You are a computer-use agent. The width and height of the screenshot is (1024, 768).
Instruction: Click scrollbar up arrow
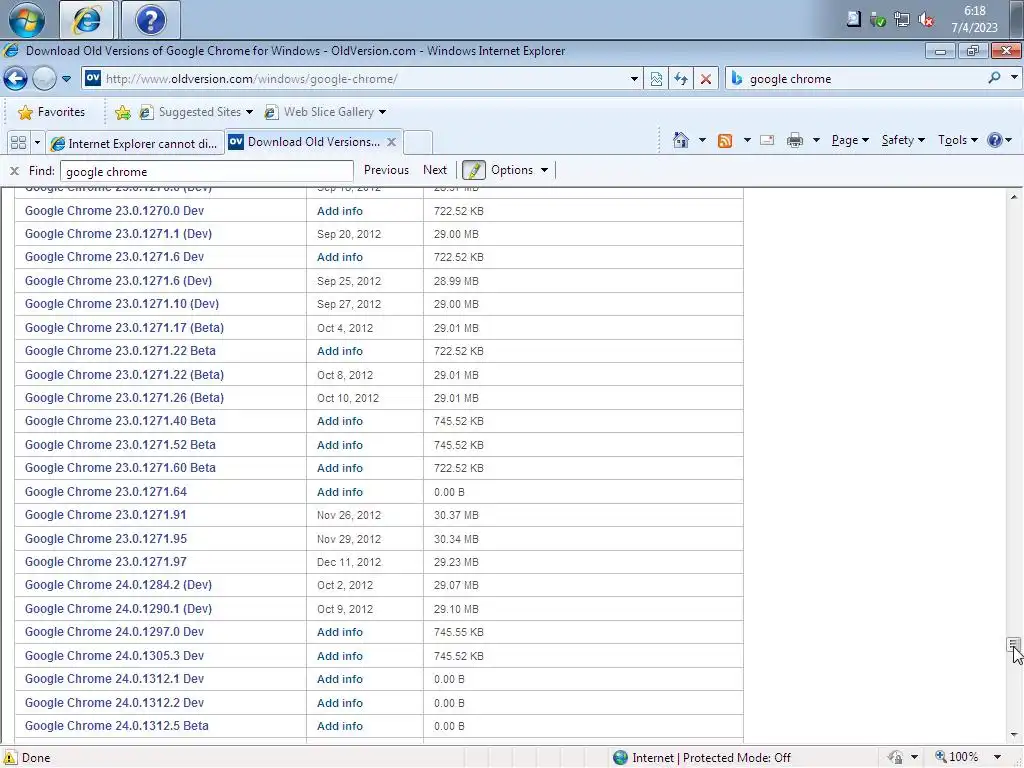point(1014,197)
